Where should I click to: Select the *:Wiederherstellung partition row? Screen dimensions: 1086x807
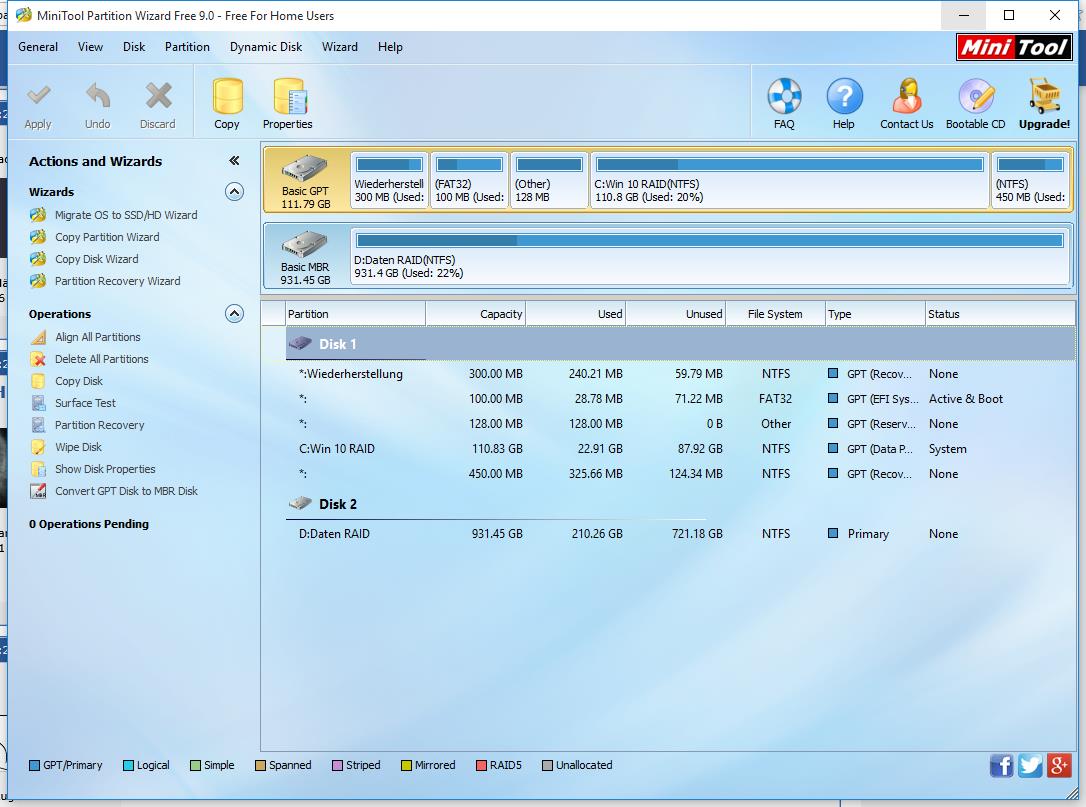point(680,374)
